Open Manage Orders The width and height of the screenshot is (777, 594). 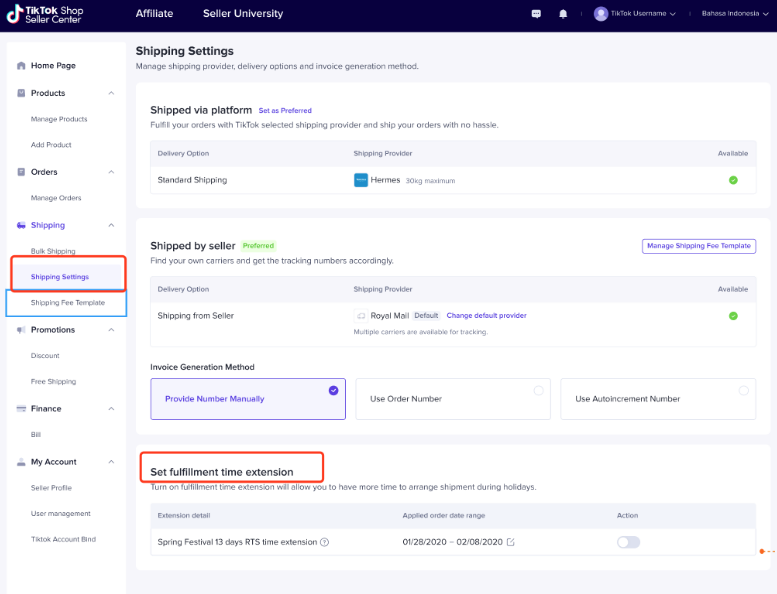pyautogui.click(x=56, y=198)
